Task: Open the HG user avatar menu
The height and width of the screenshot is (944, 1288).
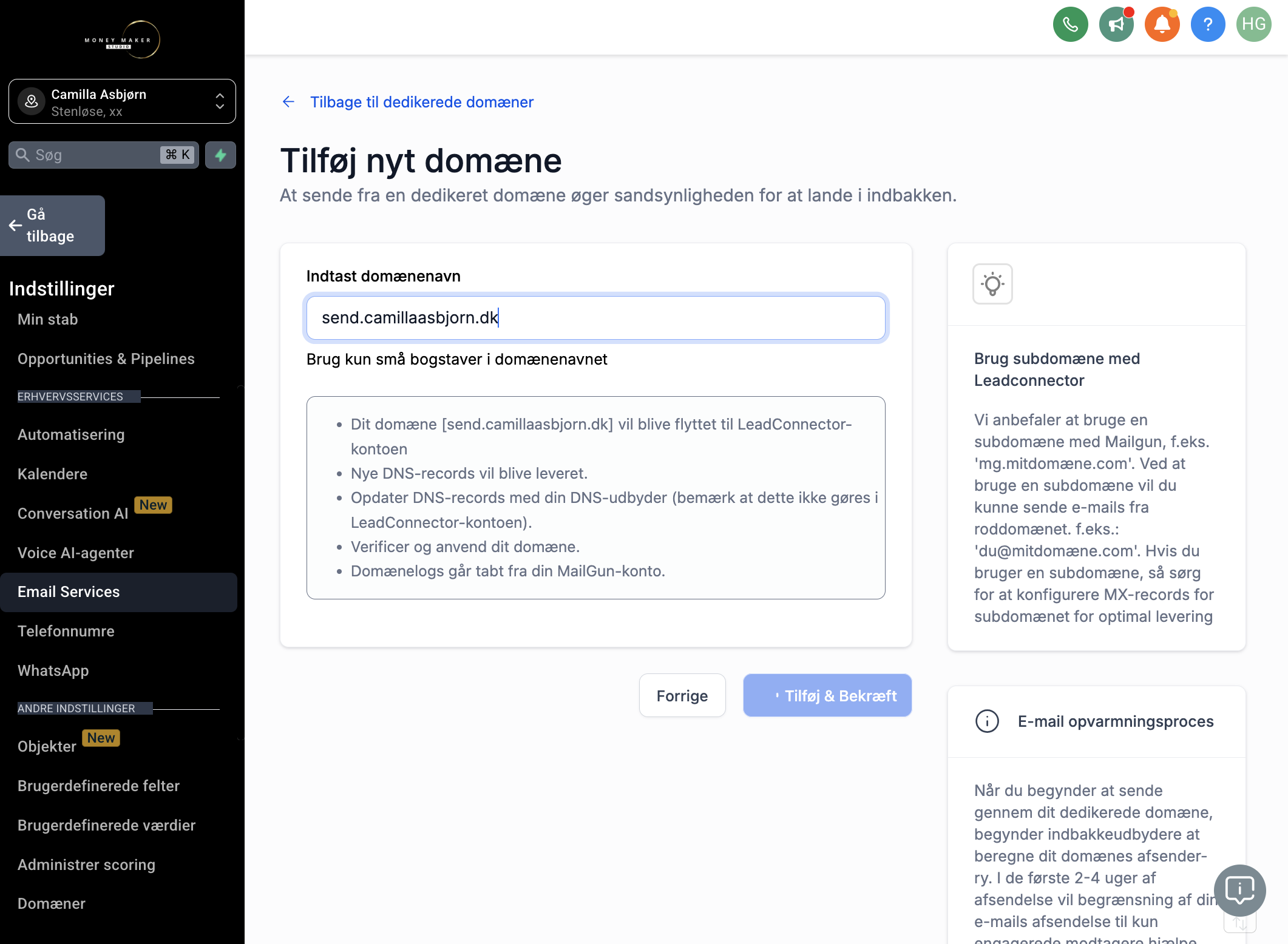Action: (x=1253, y=24)
